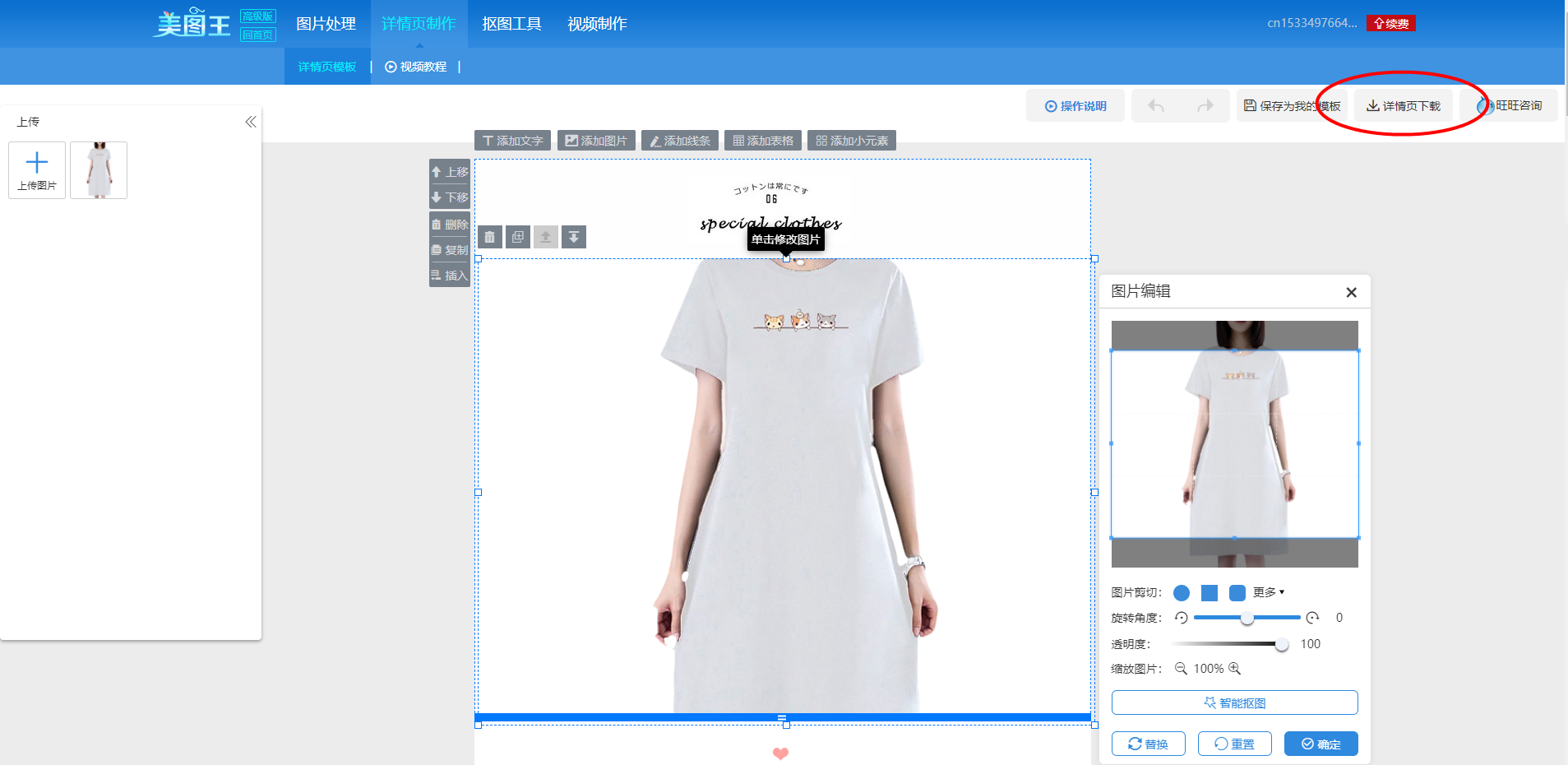This screenshot has width=1568, height=765.
Task: Click the 智能抠图 button
Action: pyautogui.click(x=1235, y=702)
